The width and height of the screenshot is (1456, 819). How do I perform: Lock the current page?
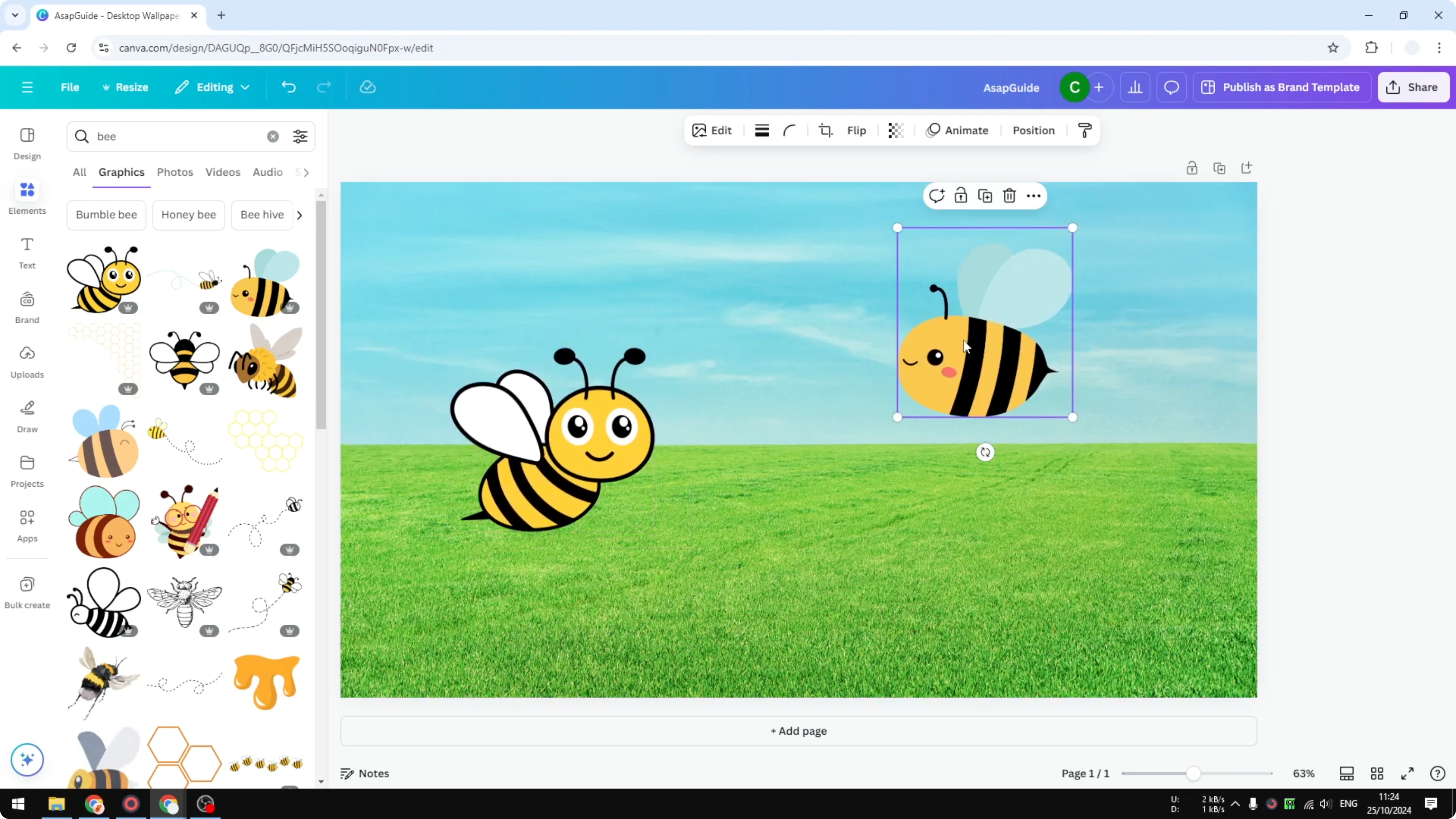coord(1192,168)
